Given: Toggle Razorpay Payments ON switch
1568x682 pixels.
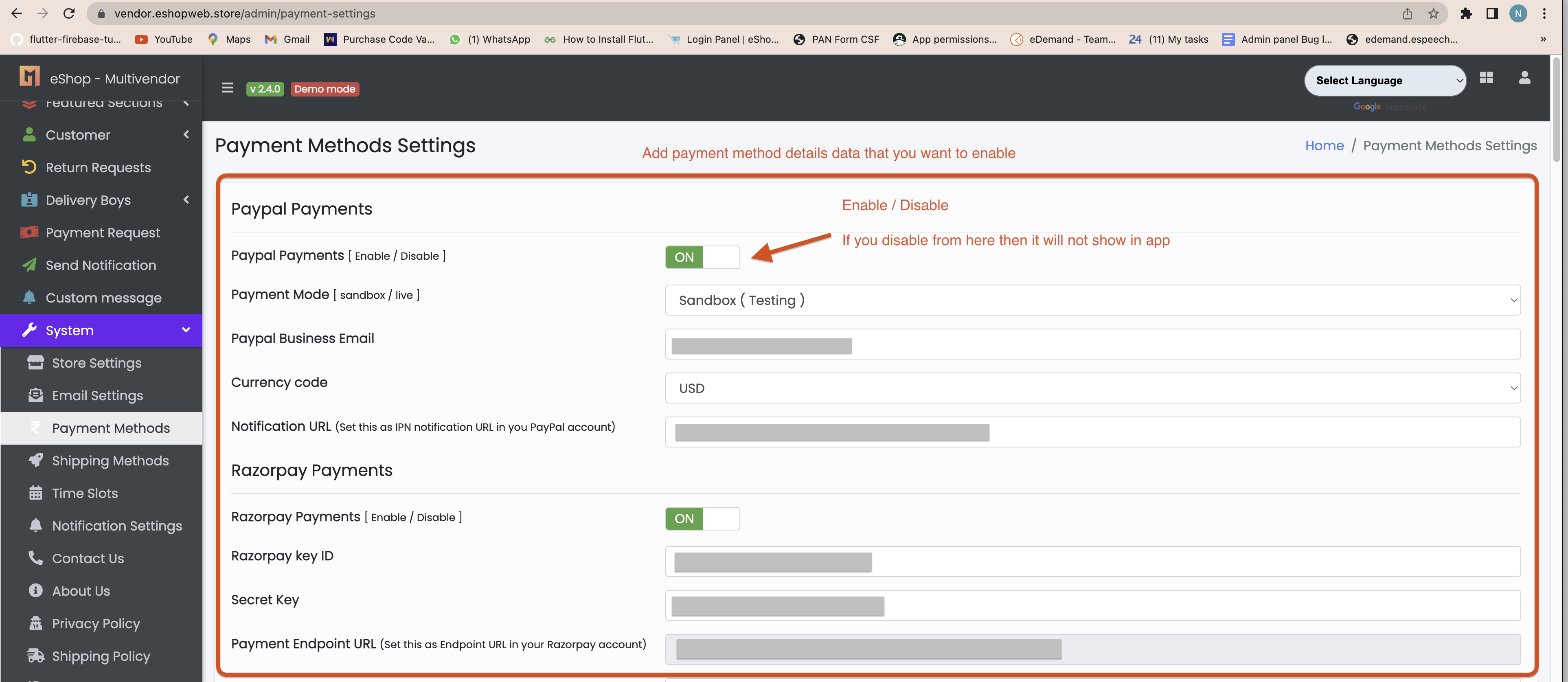Looking at the screenshot, I should [702, 518].
